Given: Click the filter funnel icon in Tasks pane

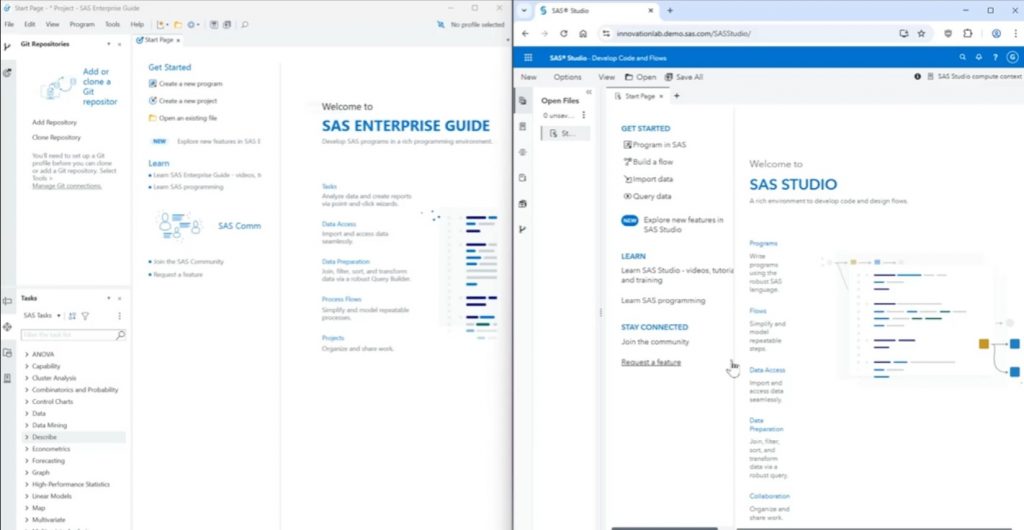Looking at the screenshot, I should tap(85, 316).
